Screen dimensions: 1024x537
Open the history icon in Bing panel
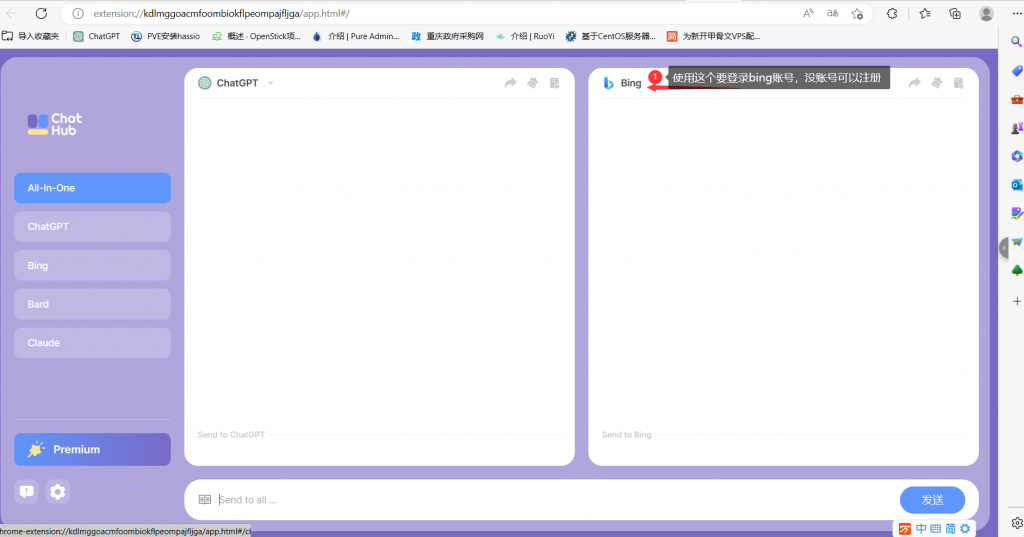coord(958,83)
